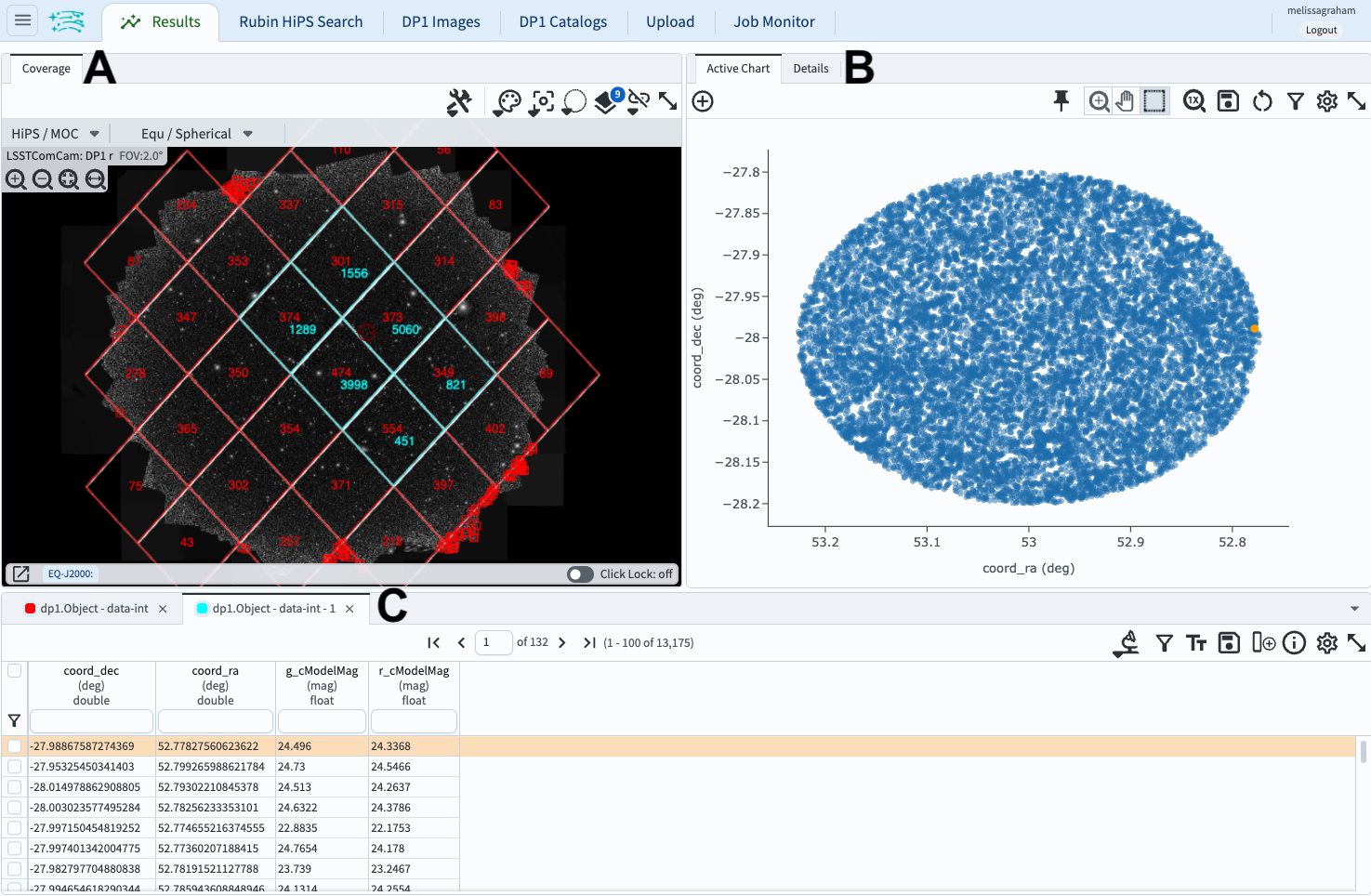The width and height of the screenshot is (1371, 896).
Task: Open the HiPS / MOC dropdown
Action: [x=55, y=134]
